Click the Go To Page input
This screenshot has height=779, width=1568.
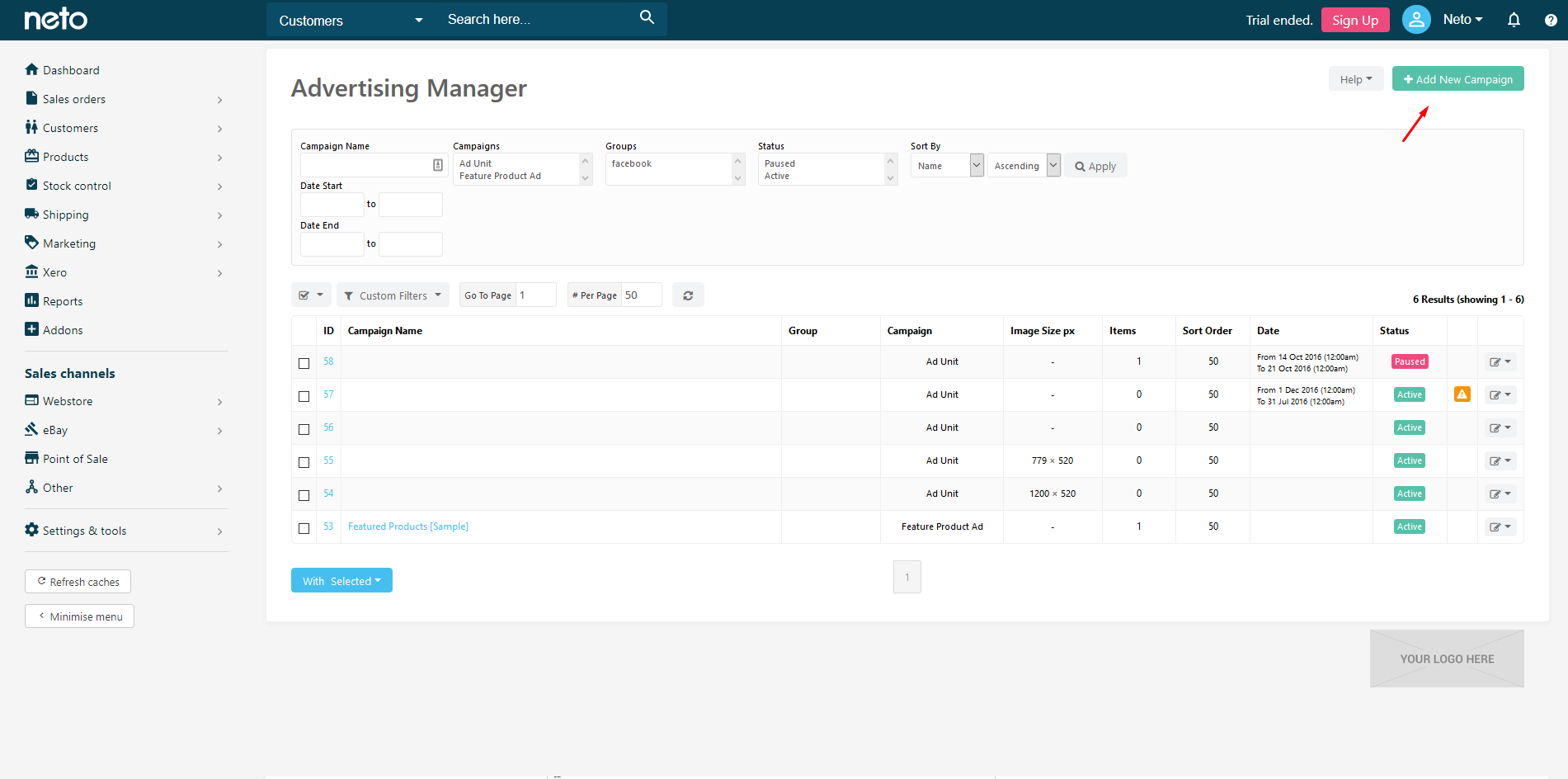point(536,295)
